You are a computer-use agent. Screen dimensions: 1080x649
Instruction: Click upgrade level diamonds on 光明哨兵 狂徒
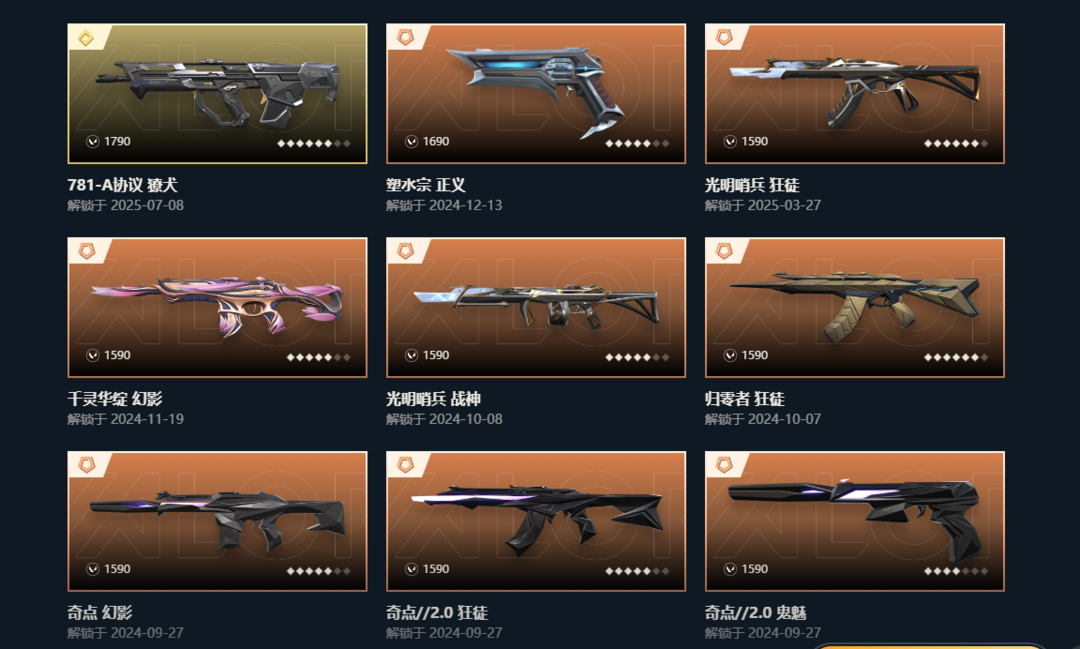pyautogui.click(x=956, y=143)
